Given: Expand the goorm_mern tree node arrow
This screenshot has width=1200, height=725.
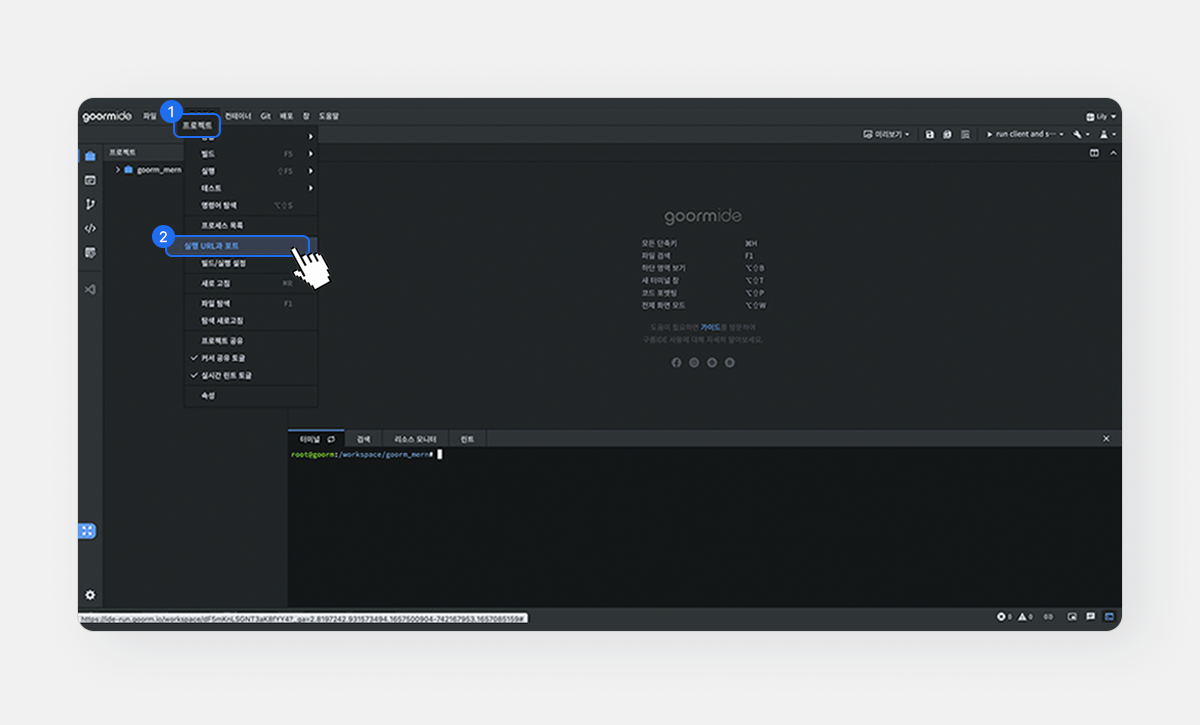Looking at the screenshot, I should coord(117,170).
